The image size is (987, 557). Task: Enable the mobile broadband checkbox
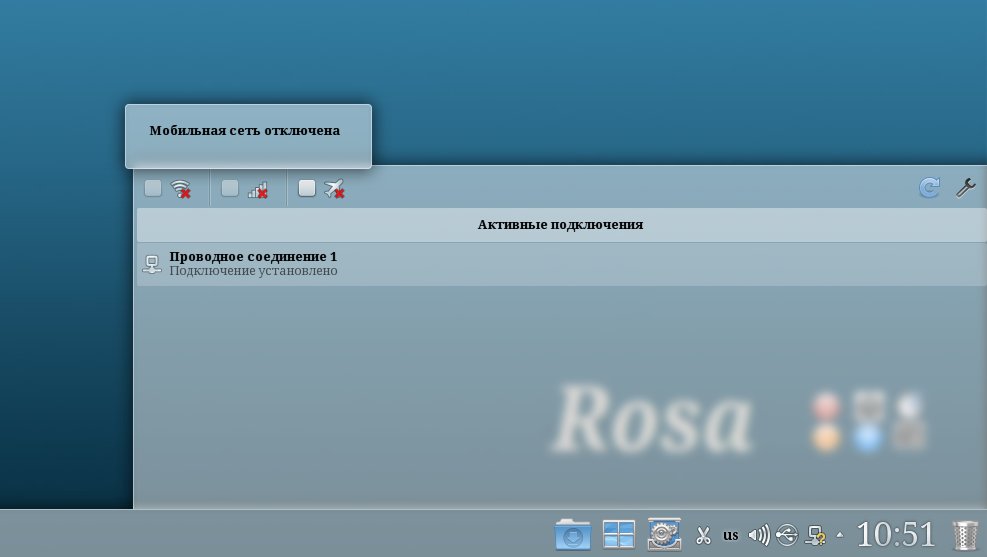pyautogui.click(x=230, y=188)
